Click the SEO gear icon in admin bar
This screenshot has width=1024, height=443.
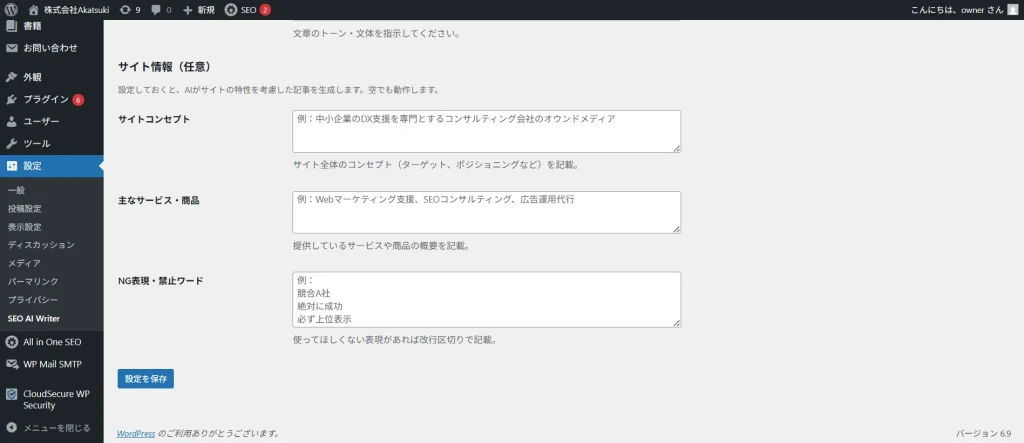[x=231, y=9]
